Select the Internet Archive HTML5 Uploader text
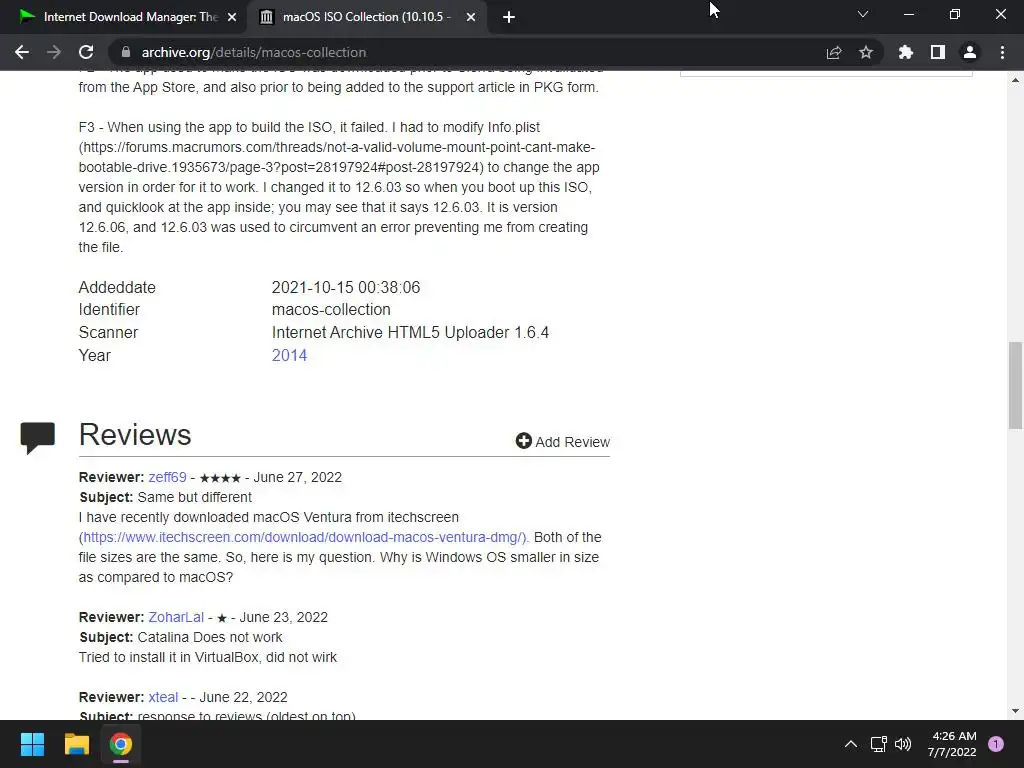The width and height of the screenshot is (1024, 768). point(410,332)
